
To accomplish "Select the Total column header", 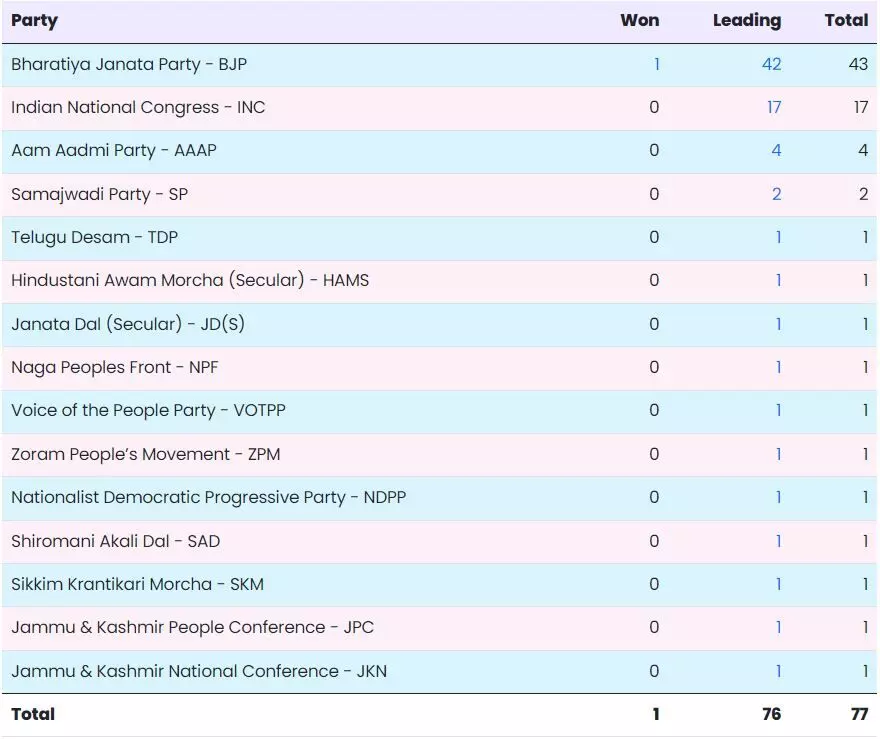I will pyautogui.click(x=846, y=20).
